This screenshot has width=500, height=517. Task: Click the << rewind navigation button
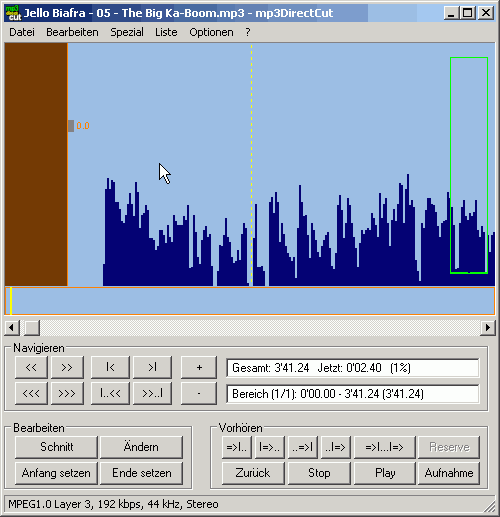pos(31,367)
